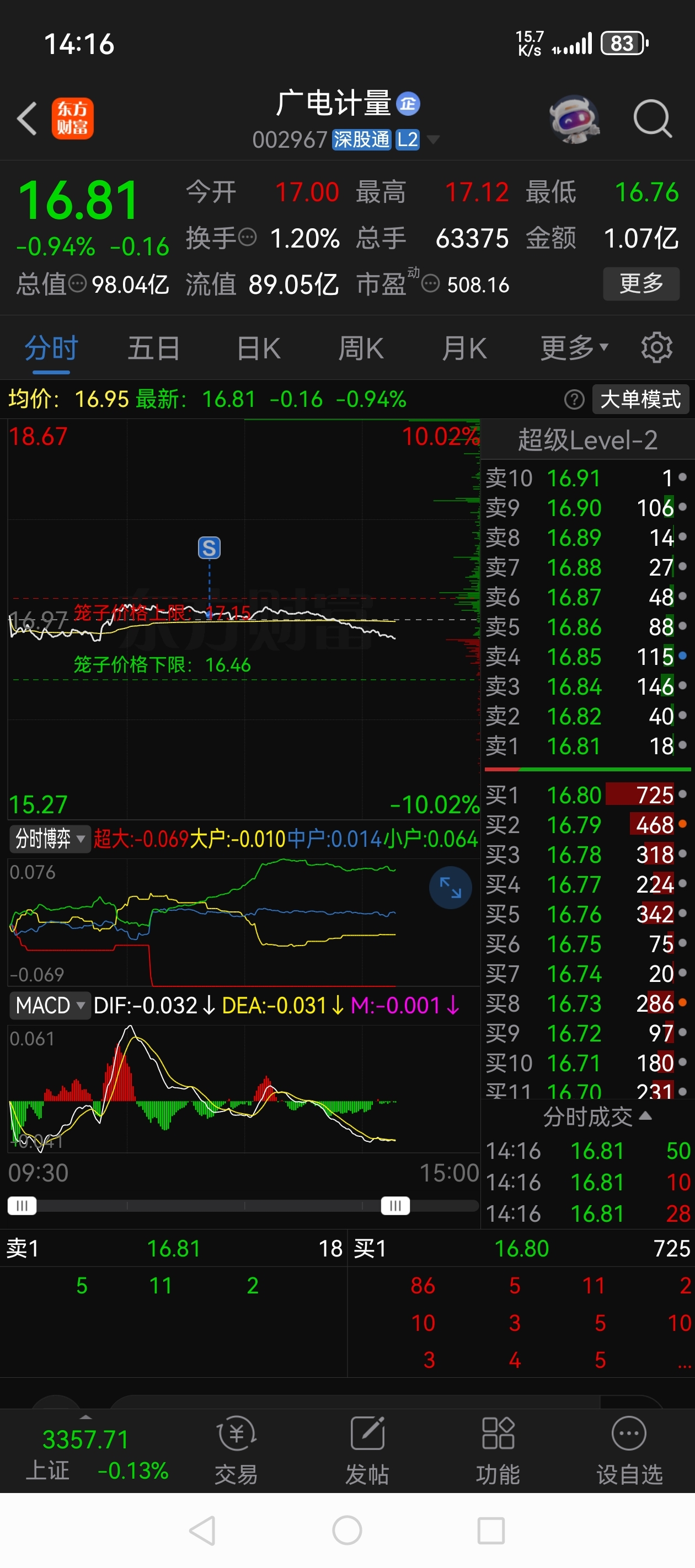Open stock search magnifier
Screen dimensions: 695x1568
point(653,118)
